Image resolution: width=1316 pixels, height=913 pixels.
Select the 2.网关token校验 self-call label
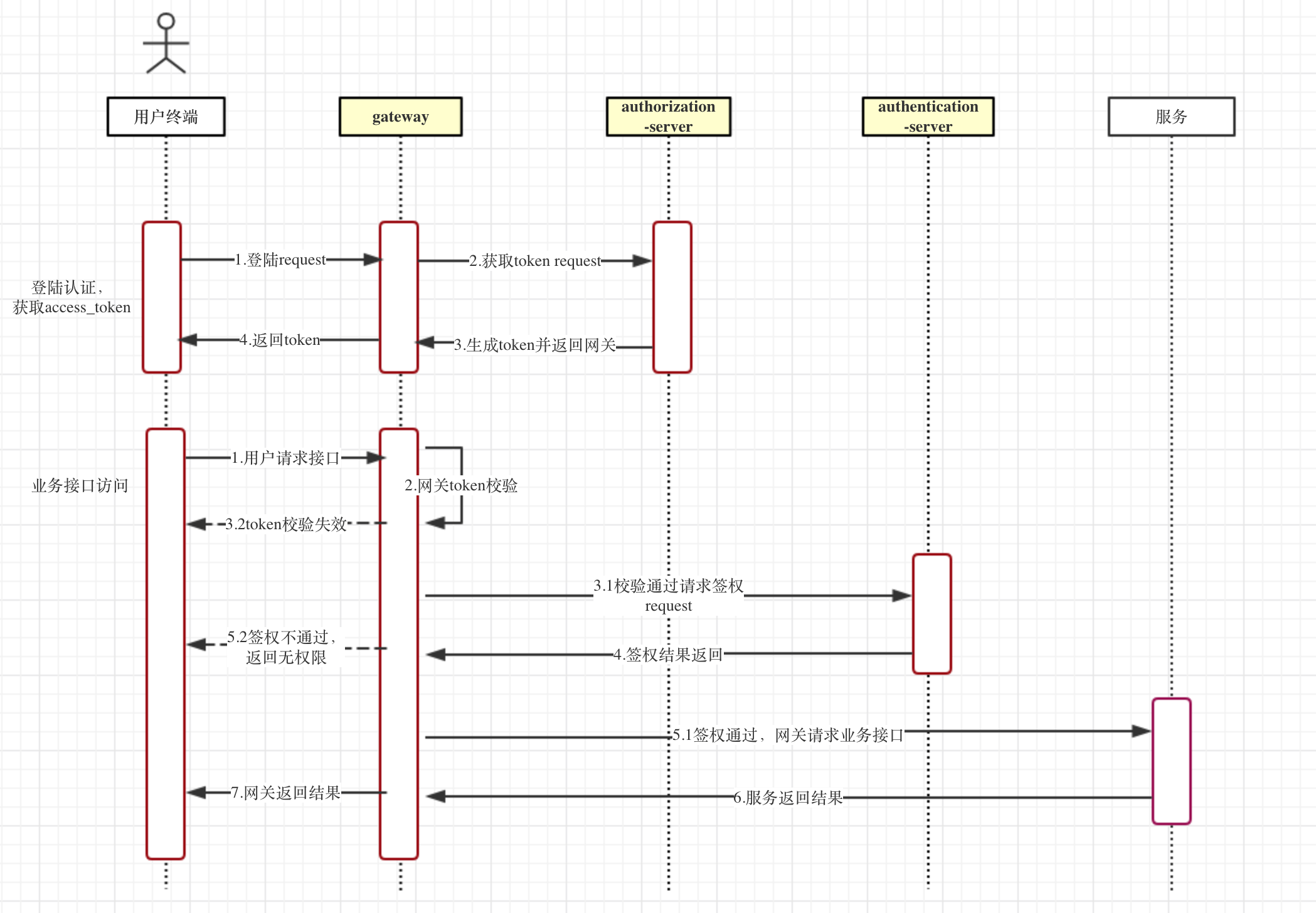[461, 485]
